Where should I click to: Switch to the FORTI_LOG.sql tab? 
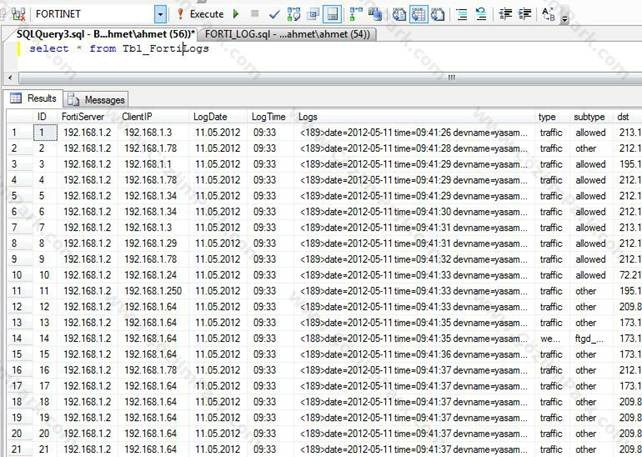[x=287, y=34]
